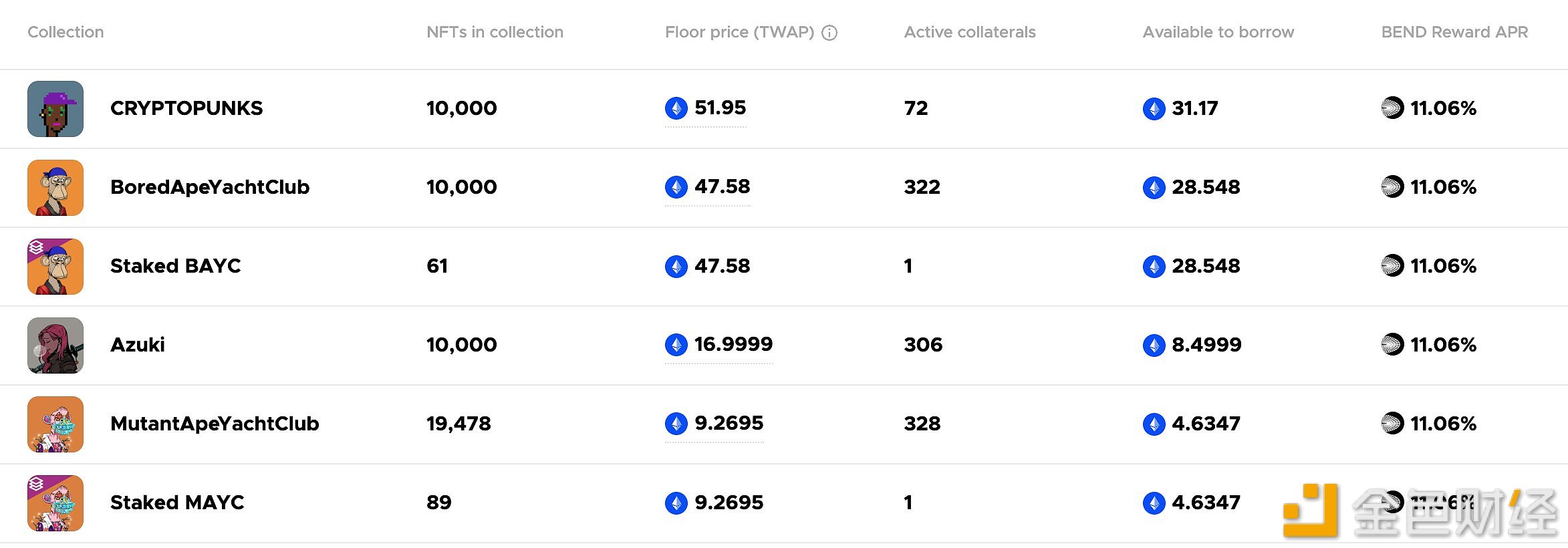Open the Azuki character avatar
Screen dimensions: 1568x548
tap(55, 346)
